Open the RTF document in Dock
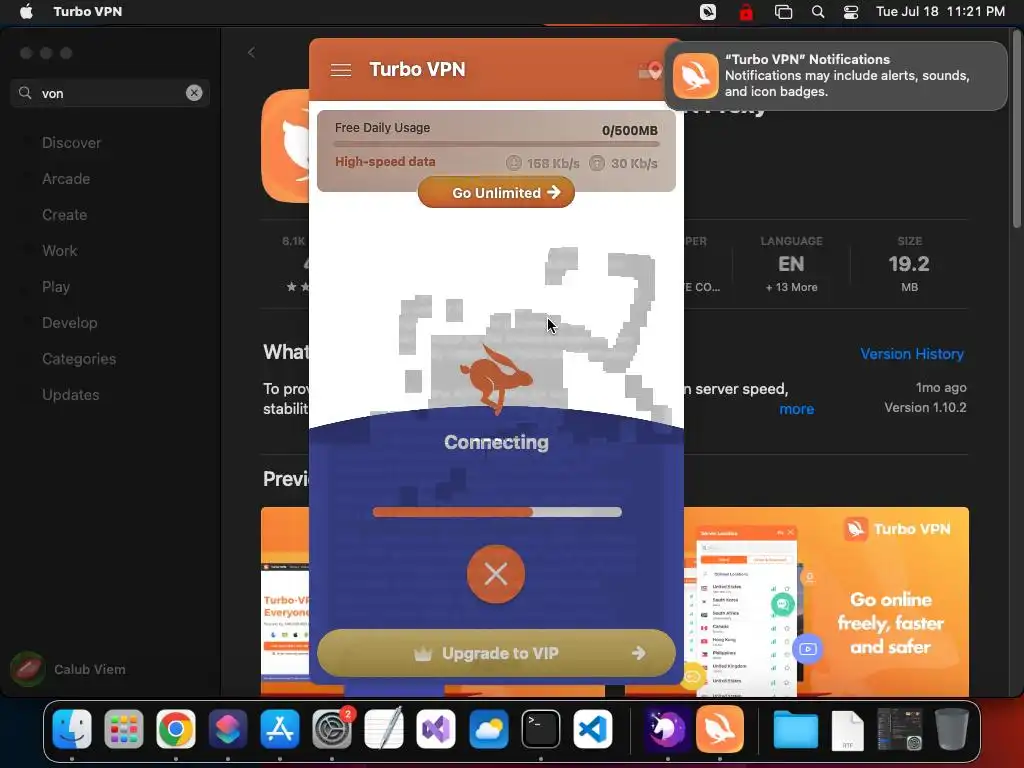The height and width of the screenshot is (768, 1024). coord(847,730)
